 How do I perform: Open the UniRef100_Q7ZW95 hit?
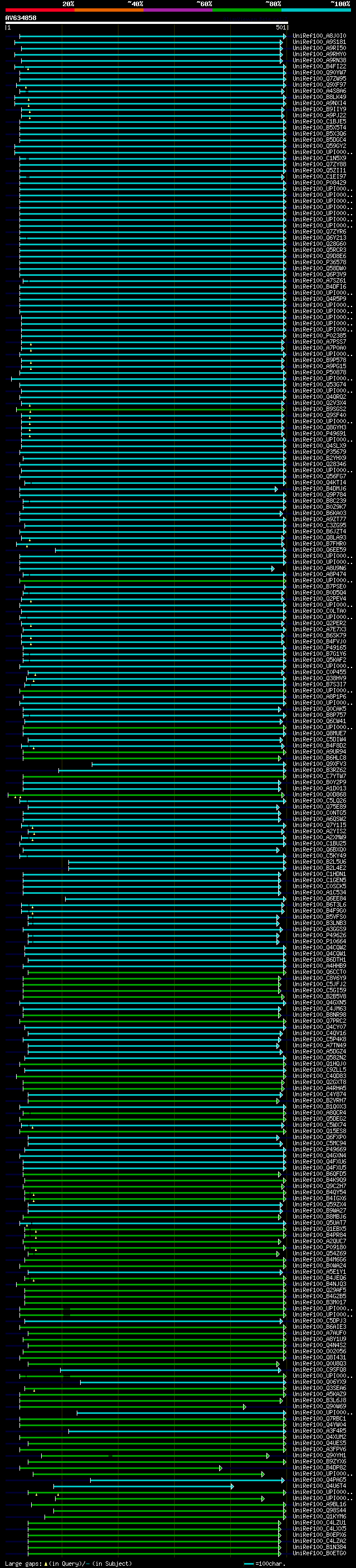pos(319,78)
